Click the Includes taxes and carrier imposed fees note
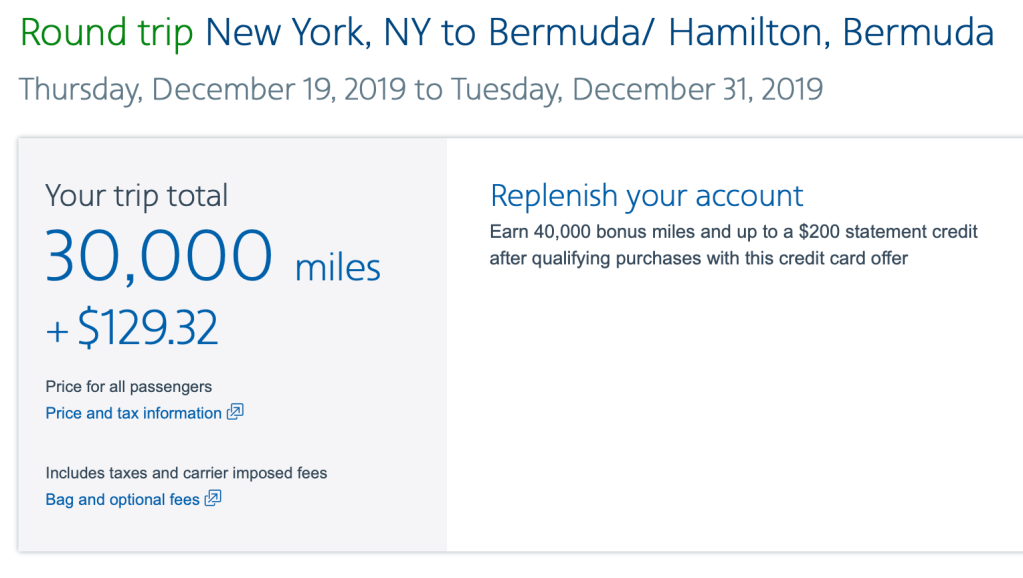1023x578 pixels. coord(187,473)
